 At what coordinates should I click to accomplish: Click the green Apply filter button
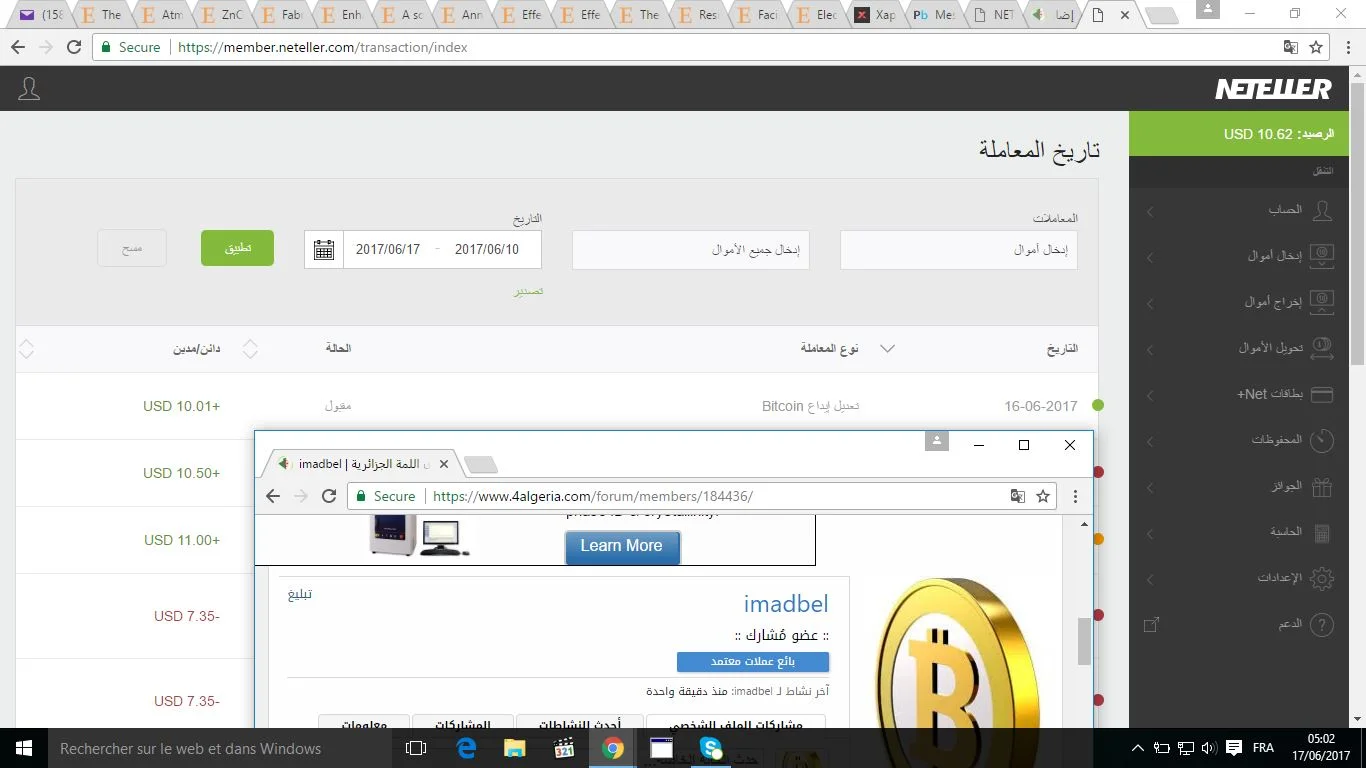tap(237, 248)
